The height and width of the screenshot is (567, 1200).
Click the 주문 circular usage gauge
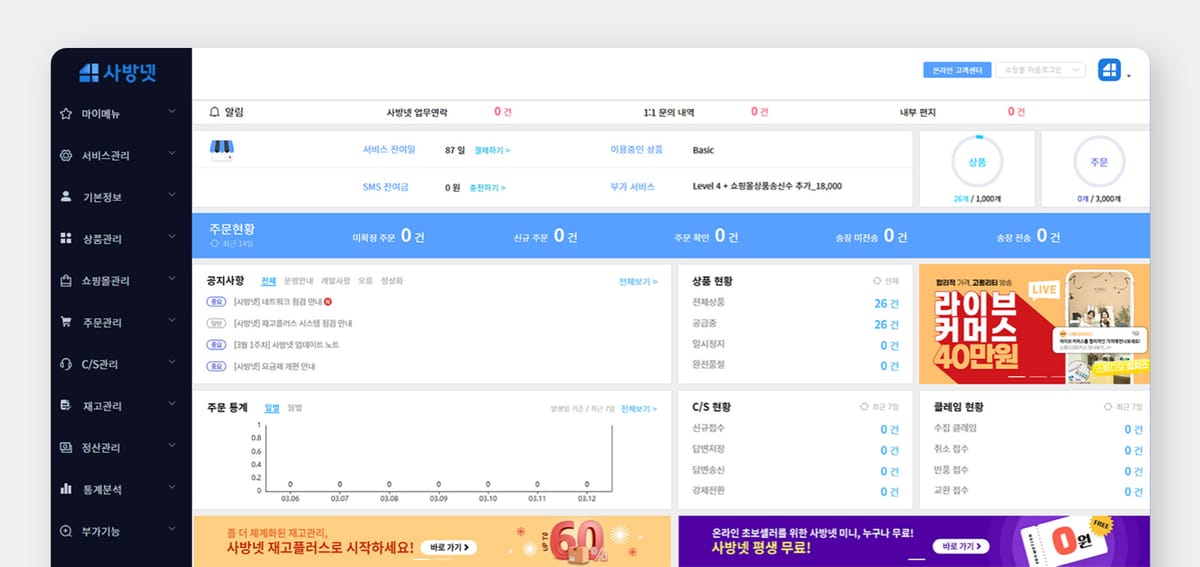[1099, 160]
